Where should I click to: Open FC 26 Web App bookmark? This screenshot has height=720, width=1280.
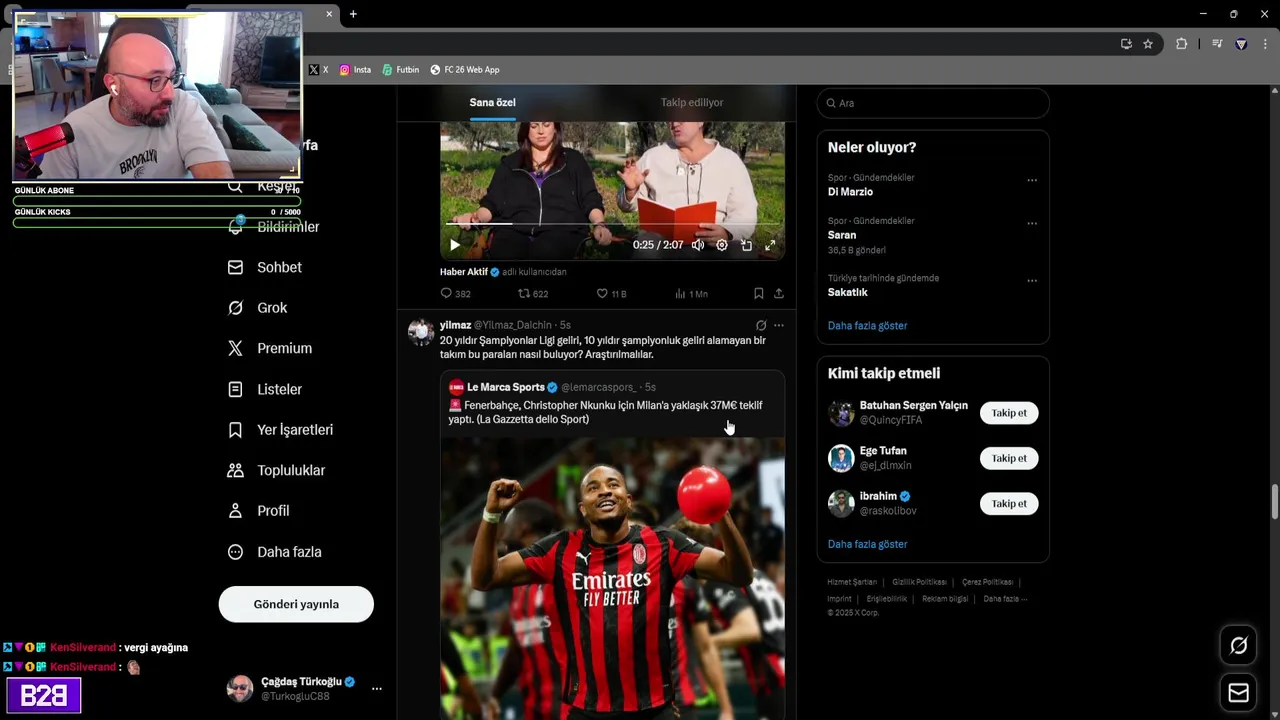point(465,70)
